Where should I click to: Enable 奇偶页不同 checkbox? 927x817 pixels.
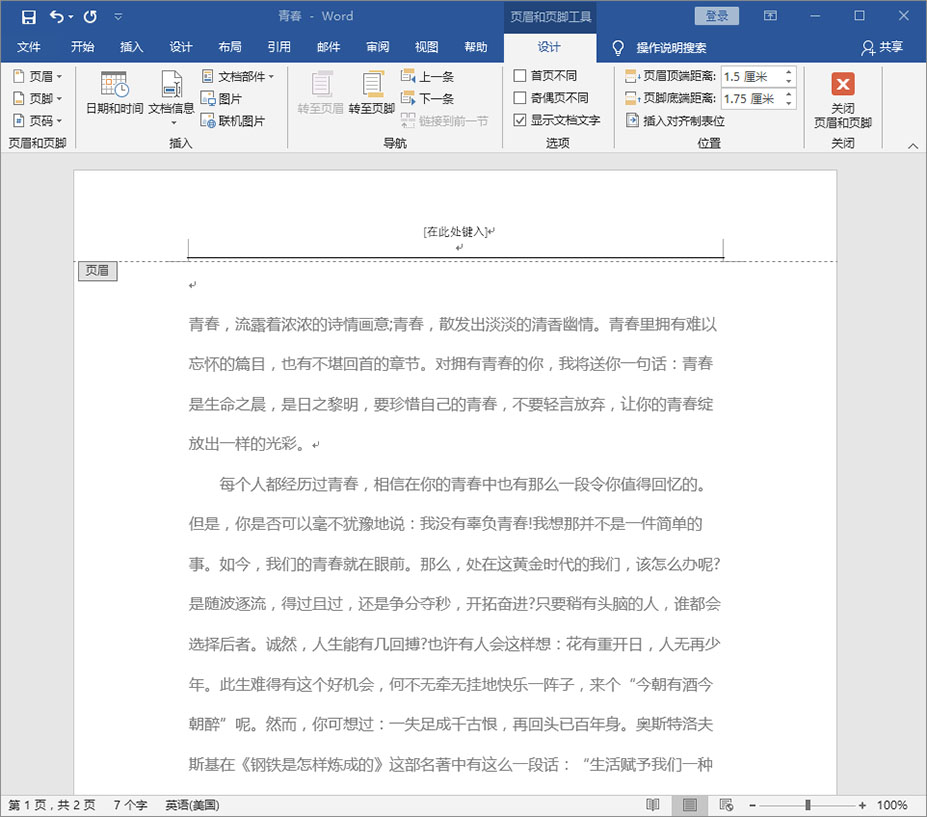(x=520, y=98)
